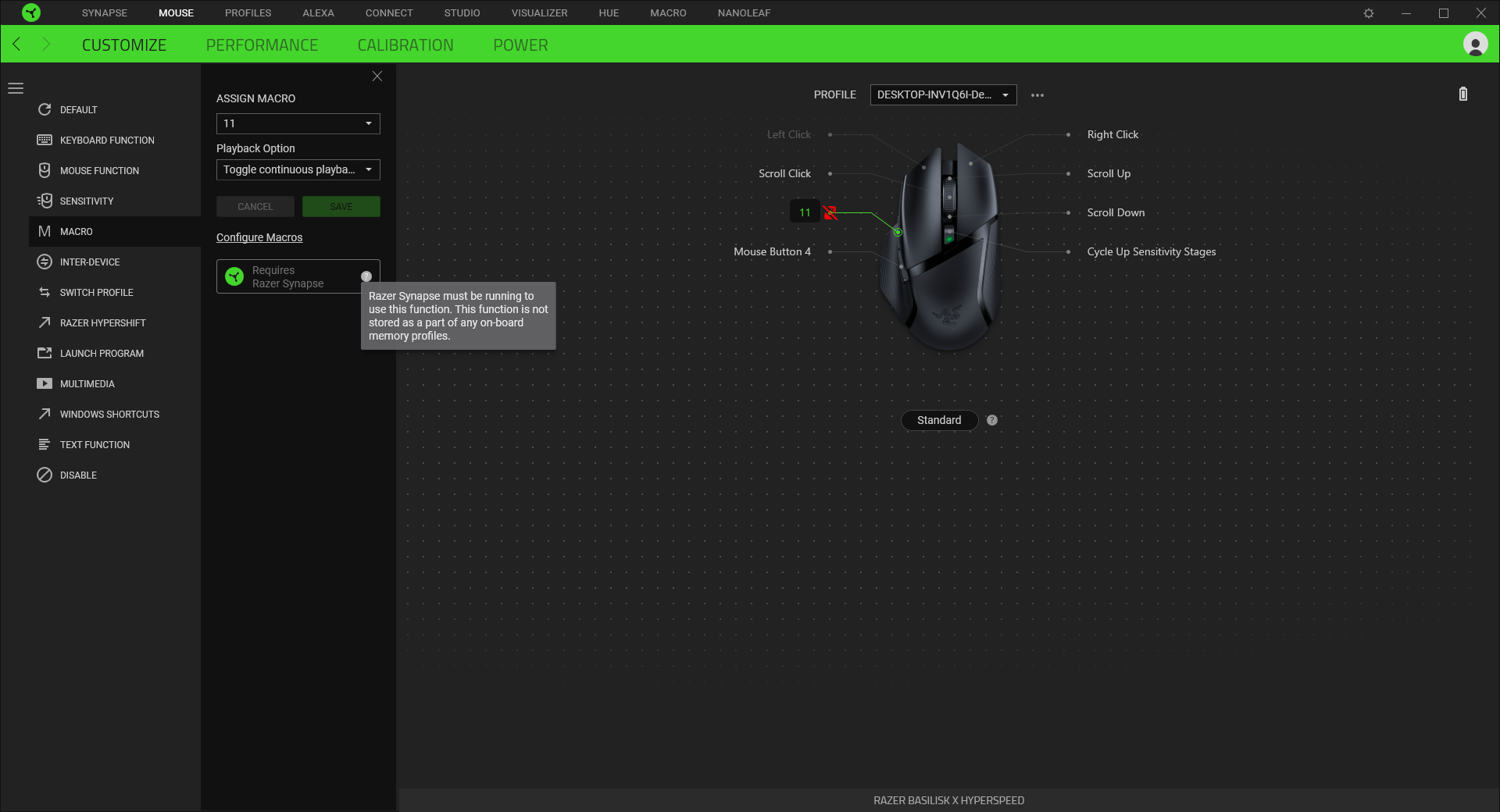The image size is (1500, 812).
Task: Select the Scroll Click assignment
Action: pyautogui.click(x=784, y=173)
